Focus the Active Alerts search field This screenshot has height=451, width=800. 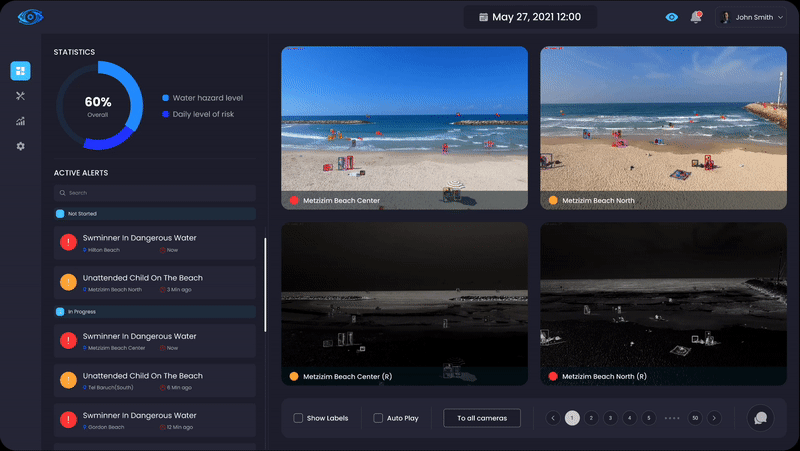pos(155,193)
